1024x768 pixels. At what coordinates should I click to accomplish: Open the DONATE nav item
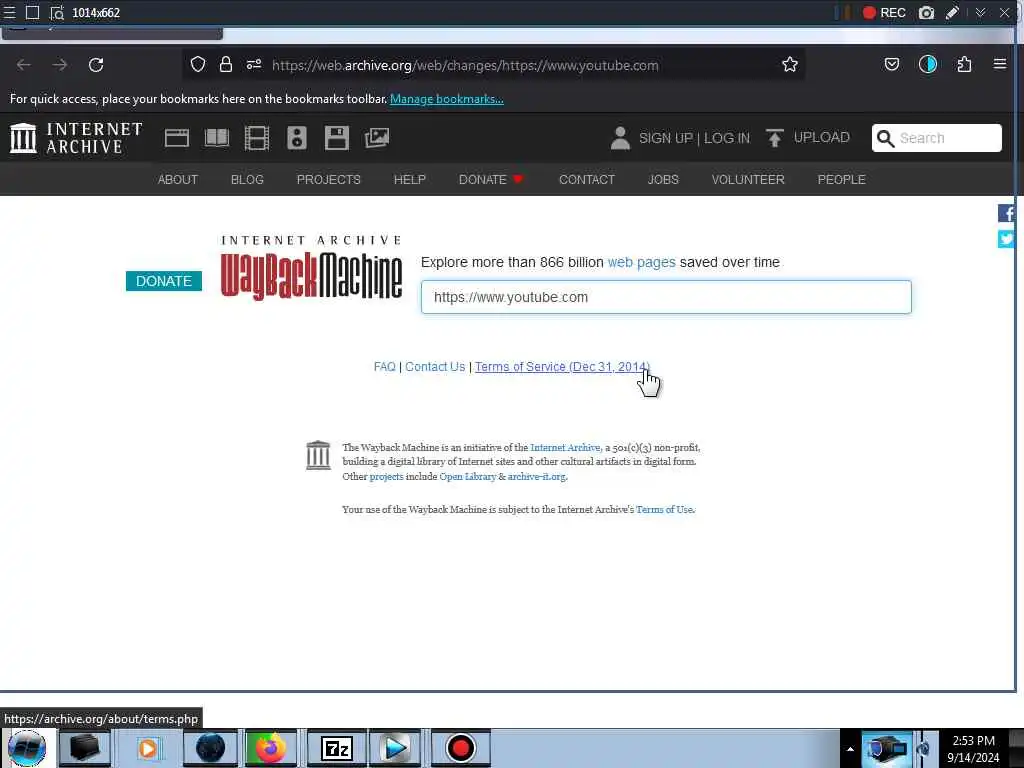(491, 180)
